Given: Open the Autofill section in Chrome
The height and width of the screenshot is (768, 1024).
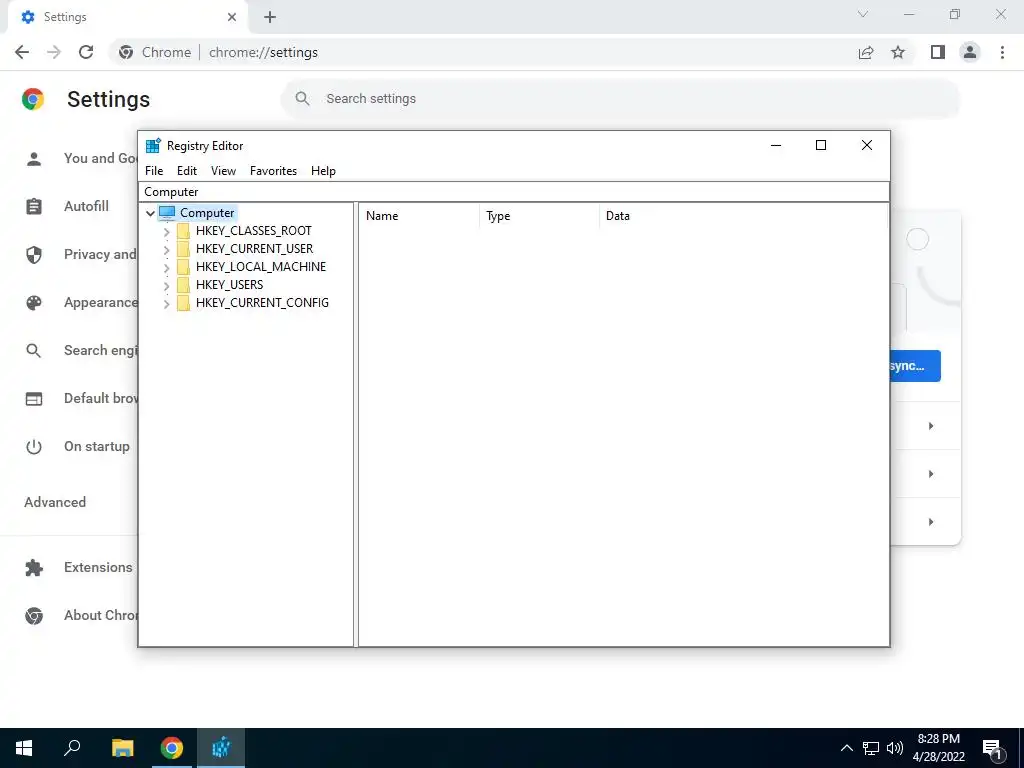Looking at the screenshot, I should (86, 206).
